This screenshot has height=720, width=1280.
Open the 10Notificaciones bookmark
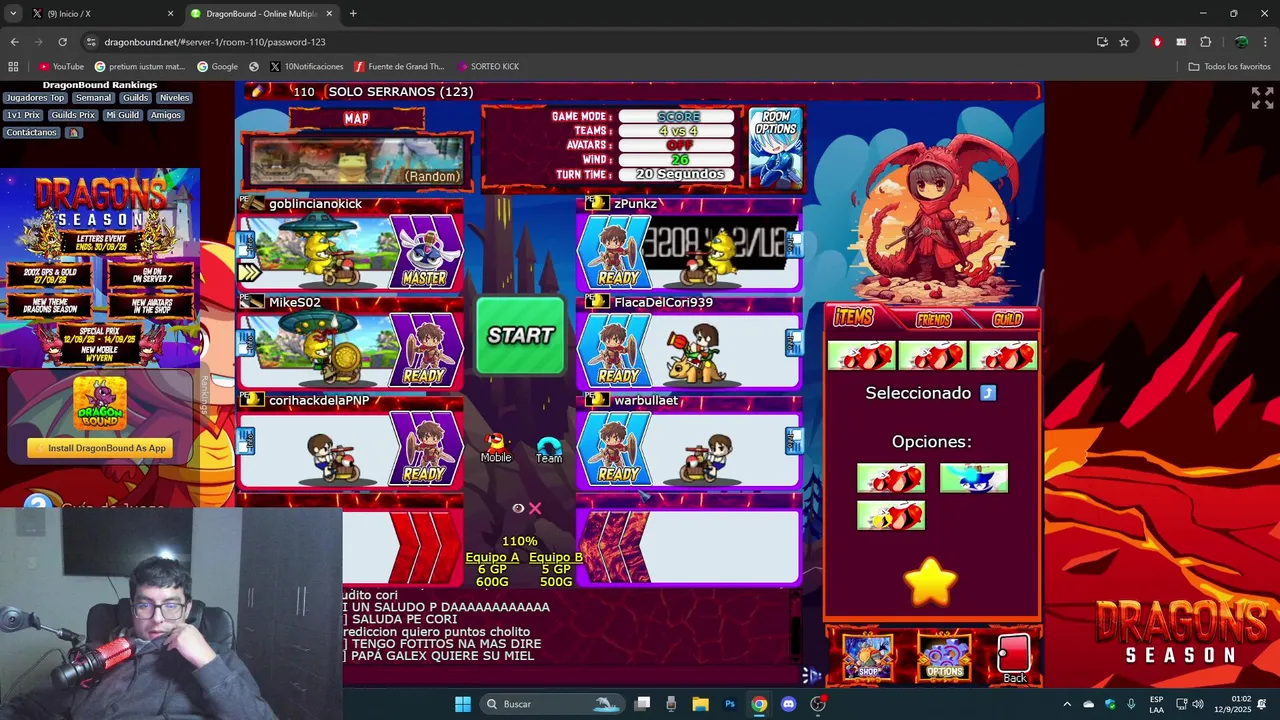307,67
